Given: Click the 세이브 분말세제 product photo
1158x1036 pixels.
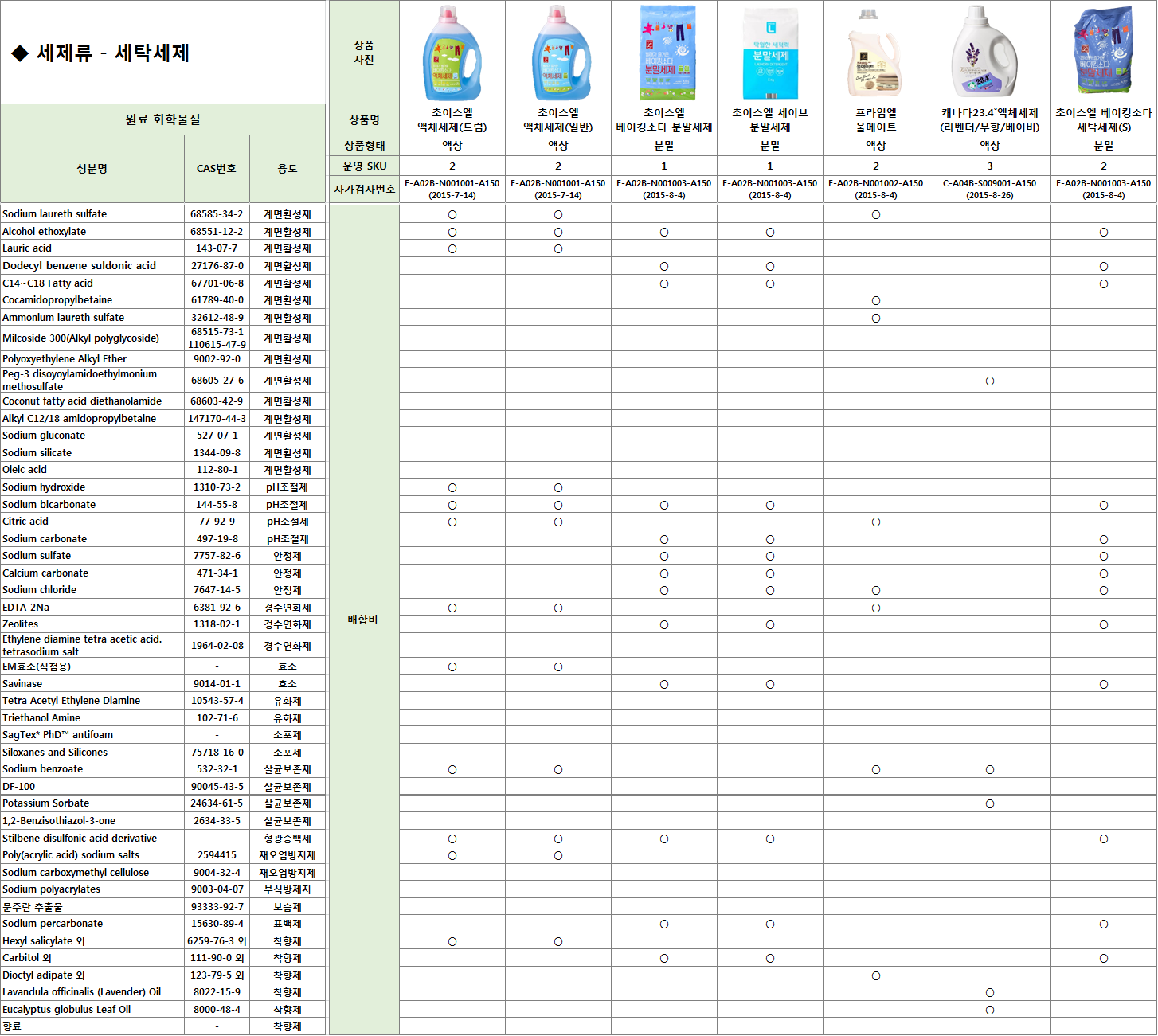Looking at the screenshot, I should coord(770,53).
